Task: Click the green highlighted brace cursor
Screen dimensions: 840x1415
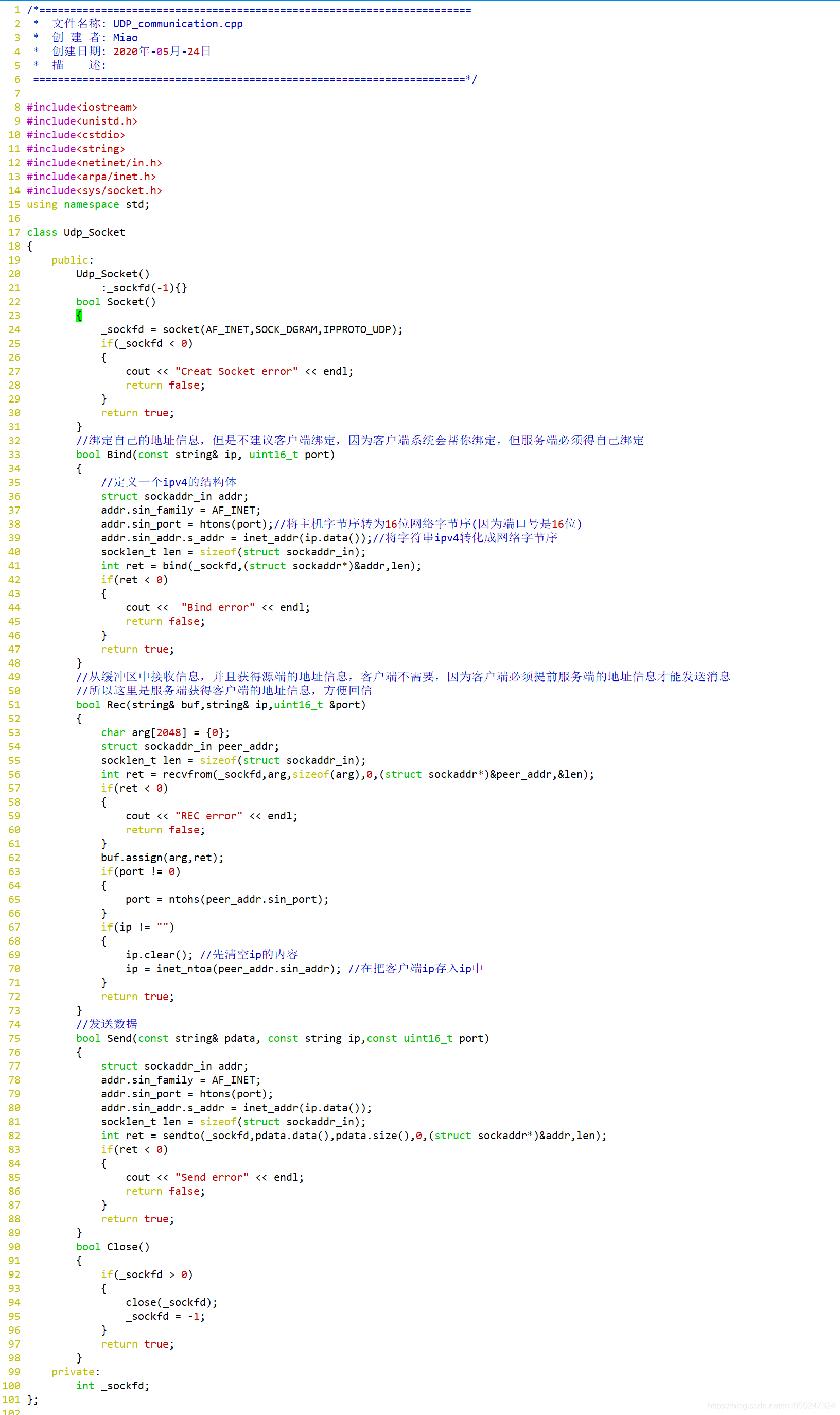Action: [79, 316]
